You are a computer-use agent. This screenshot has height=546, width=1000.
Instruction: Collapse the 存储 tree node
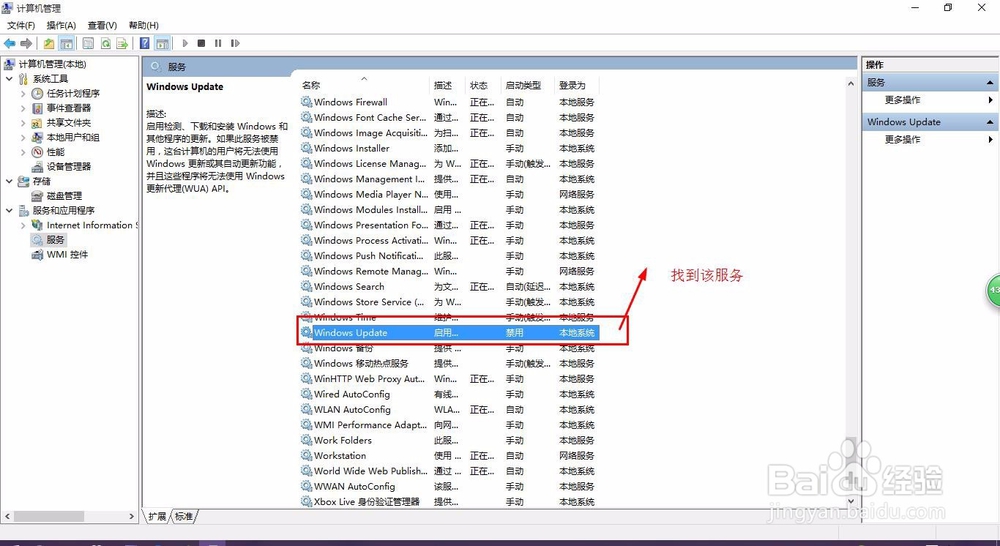tap(9, 181)
